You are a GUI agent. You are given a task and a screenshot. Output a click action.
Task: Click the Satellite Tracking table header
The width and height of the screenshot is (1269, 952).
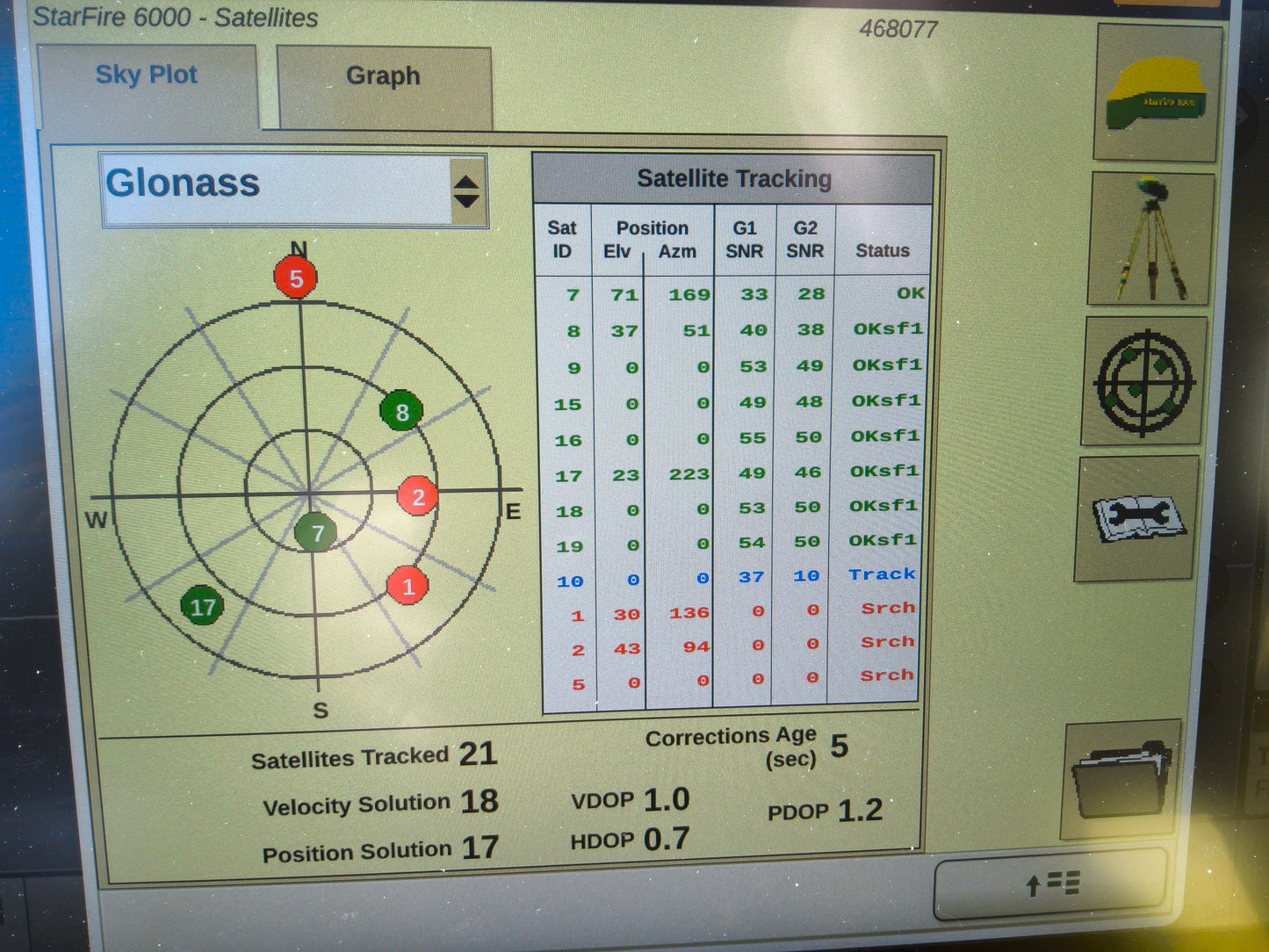click(x=733, y=179)
